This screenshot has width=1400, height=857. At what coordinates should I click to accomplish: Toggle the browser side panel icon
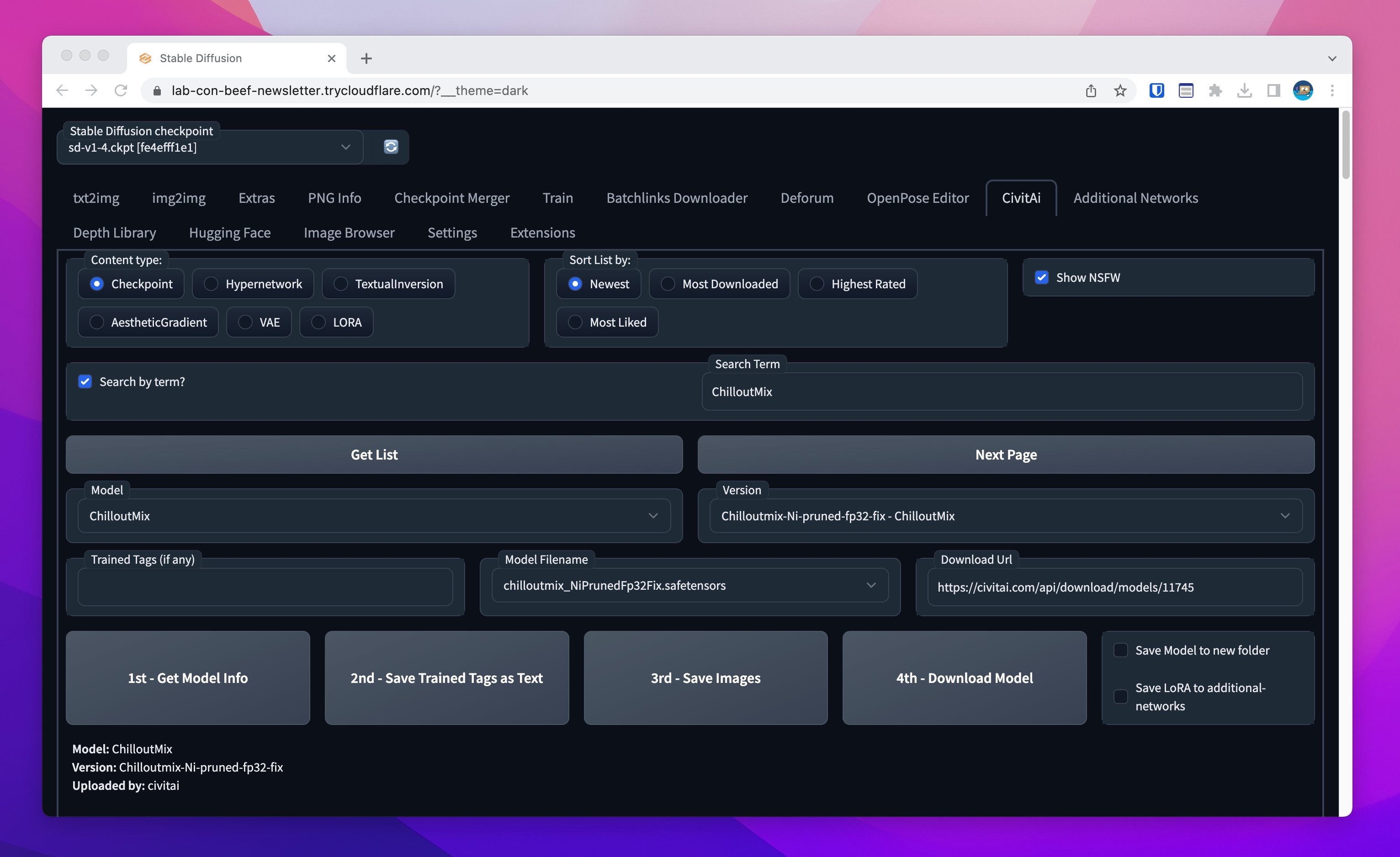coord(1273,90)
